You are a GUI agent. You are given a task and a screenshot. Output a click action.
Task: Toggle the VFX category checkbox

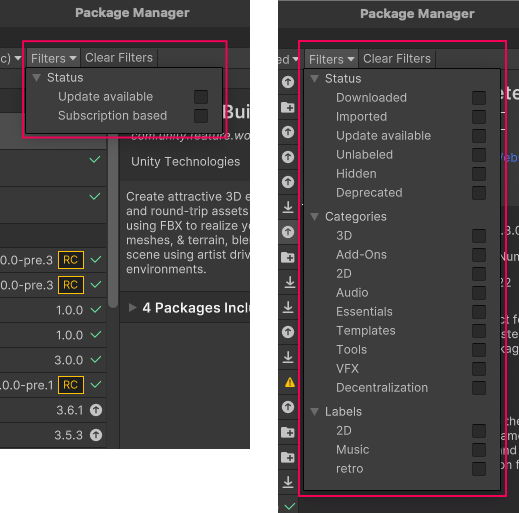pos(479,369)
